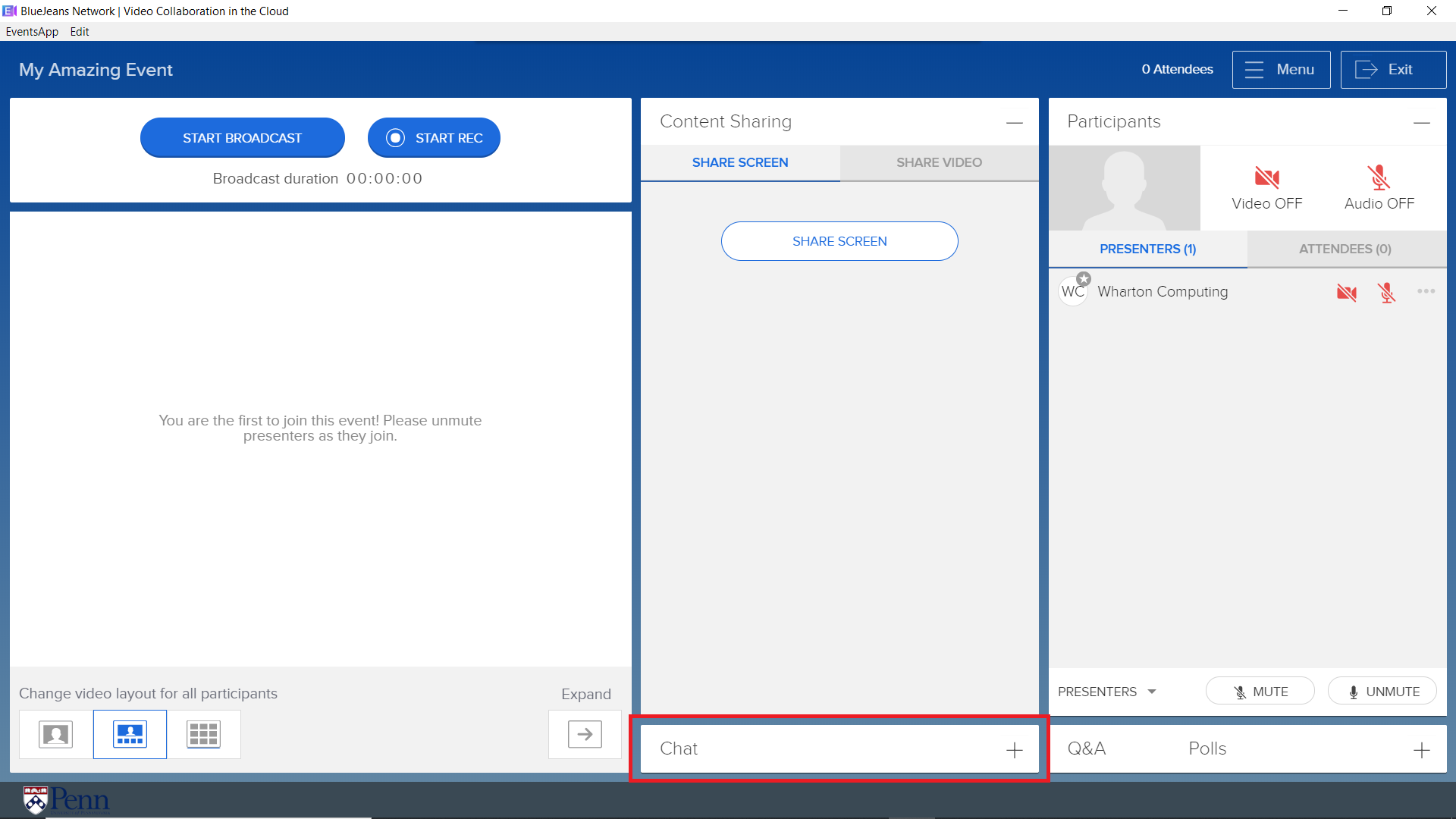This screenshot has height=819, width=1456.
Task: Click the outlined SHARE SCREEN button
Action: [x=839, y=241]
